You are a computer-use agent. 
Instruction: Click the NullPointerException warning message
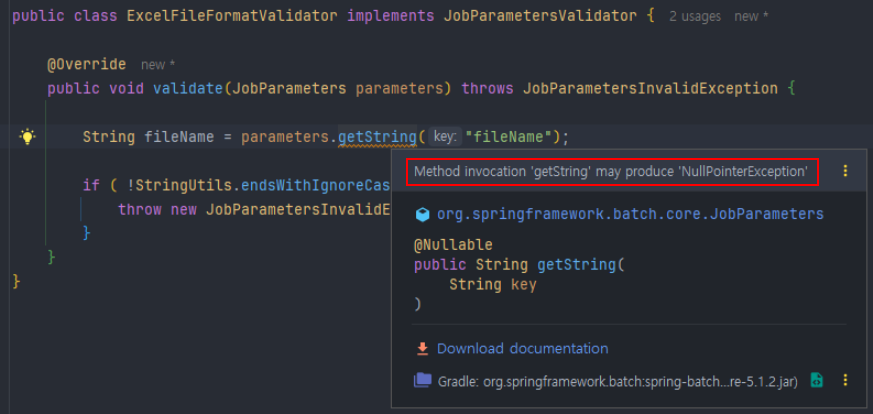[x=611, y=172]
